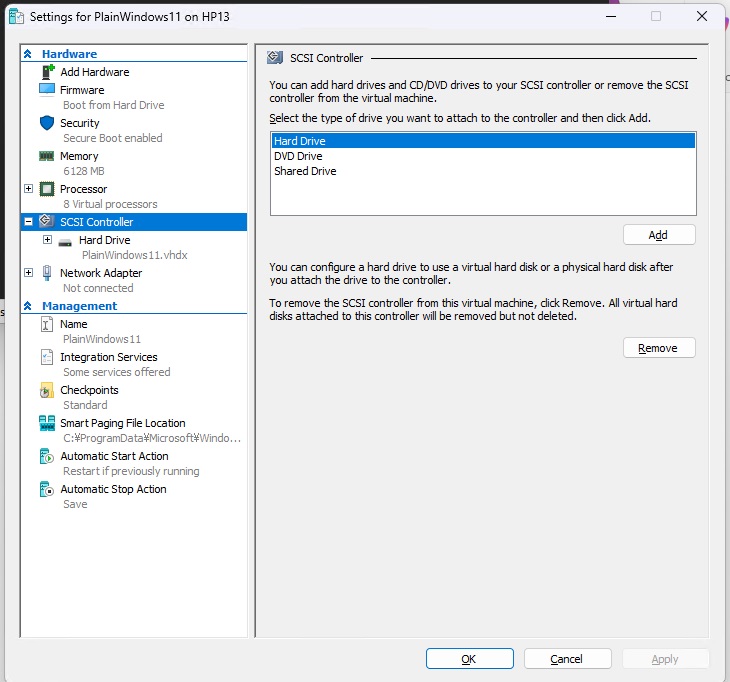The height and width of the screenshot is (682, 730).
Task: Click the PlainWindows11.vhdx text
Action: click(135, 255)
